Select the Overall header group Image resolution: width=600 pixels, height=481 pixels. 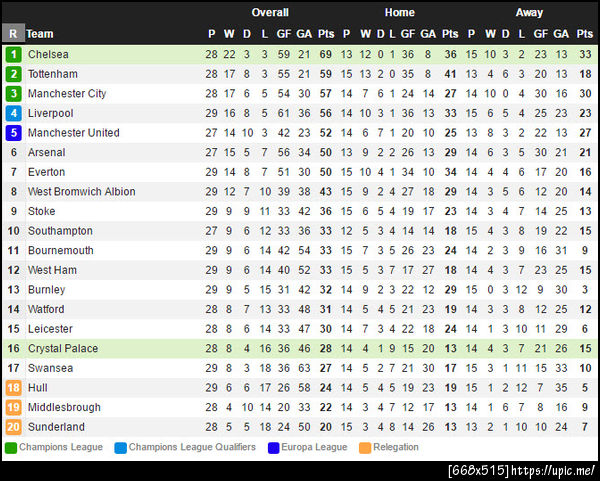[x=270, y=13]
